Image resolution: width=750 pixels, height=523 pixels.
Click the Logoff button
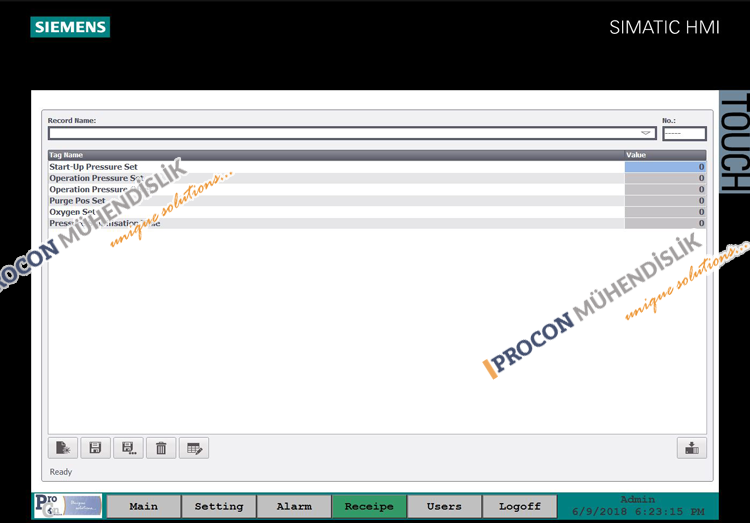(x=520, y=506)
